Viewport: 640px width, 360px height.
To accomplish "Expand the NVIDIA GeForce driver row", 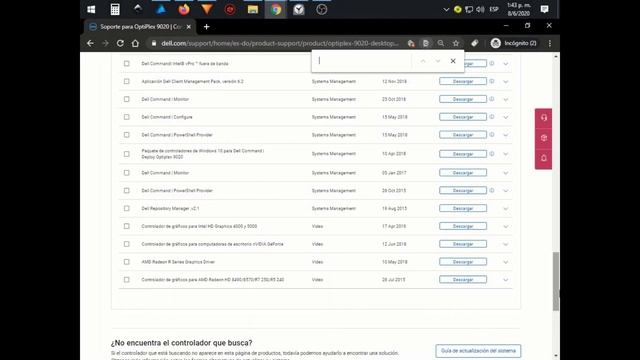I will click(x=506, y=244).
